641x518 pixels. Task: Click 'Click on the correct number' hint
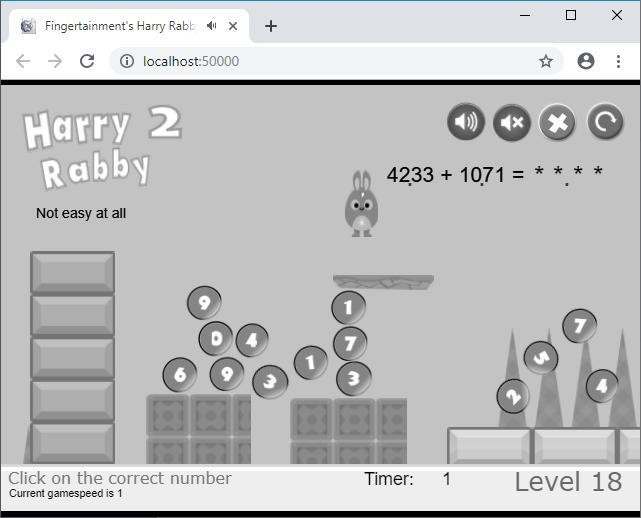tap(120, 478)
